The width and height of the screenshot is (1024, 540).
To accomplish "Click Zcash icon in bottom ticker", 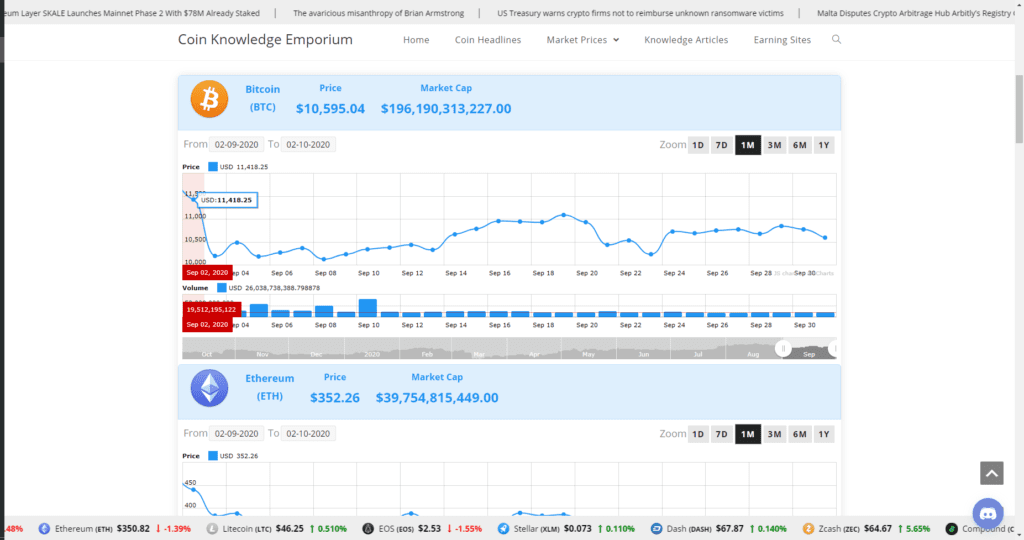I will (x=808, y=529).
